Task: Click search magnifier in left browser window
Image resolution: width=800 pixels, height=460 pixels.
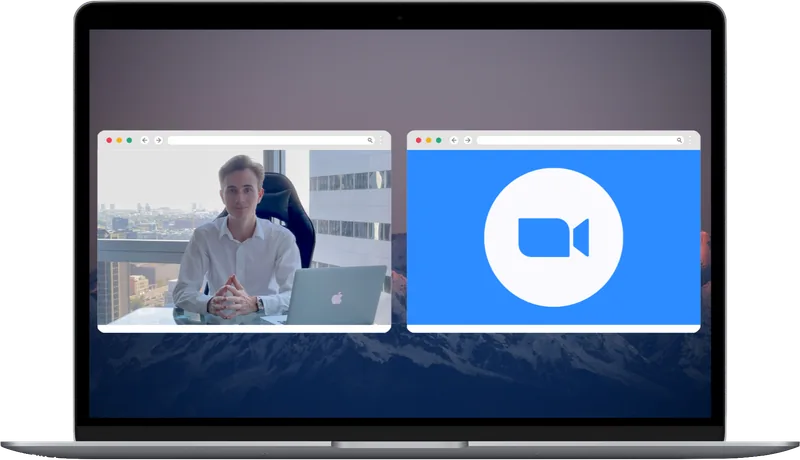Action: tap(370, 140)
